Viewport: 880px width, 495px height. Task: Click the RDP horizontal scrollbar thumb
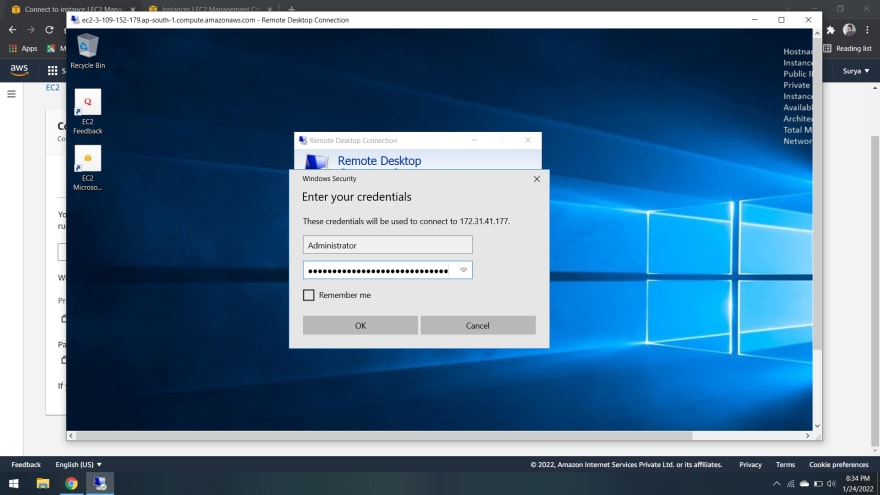click(384, 436)
